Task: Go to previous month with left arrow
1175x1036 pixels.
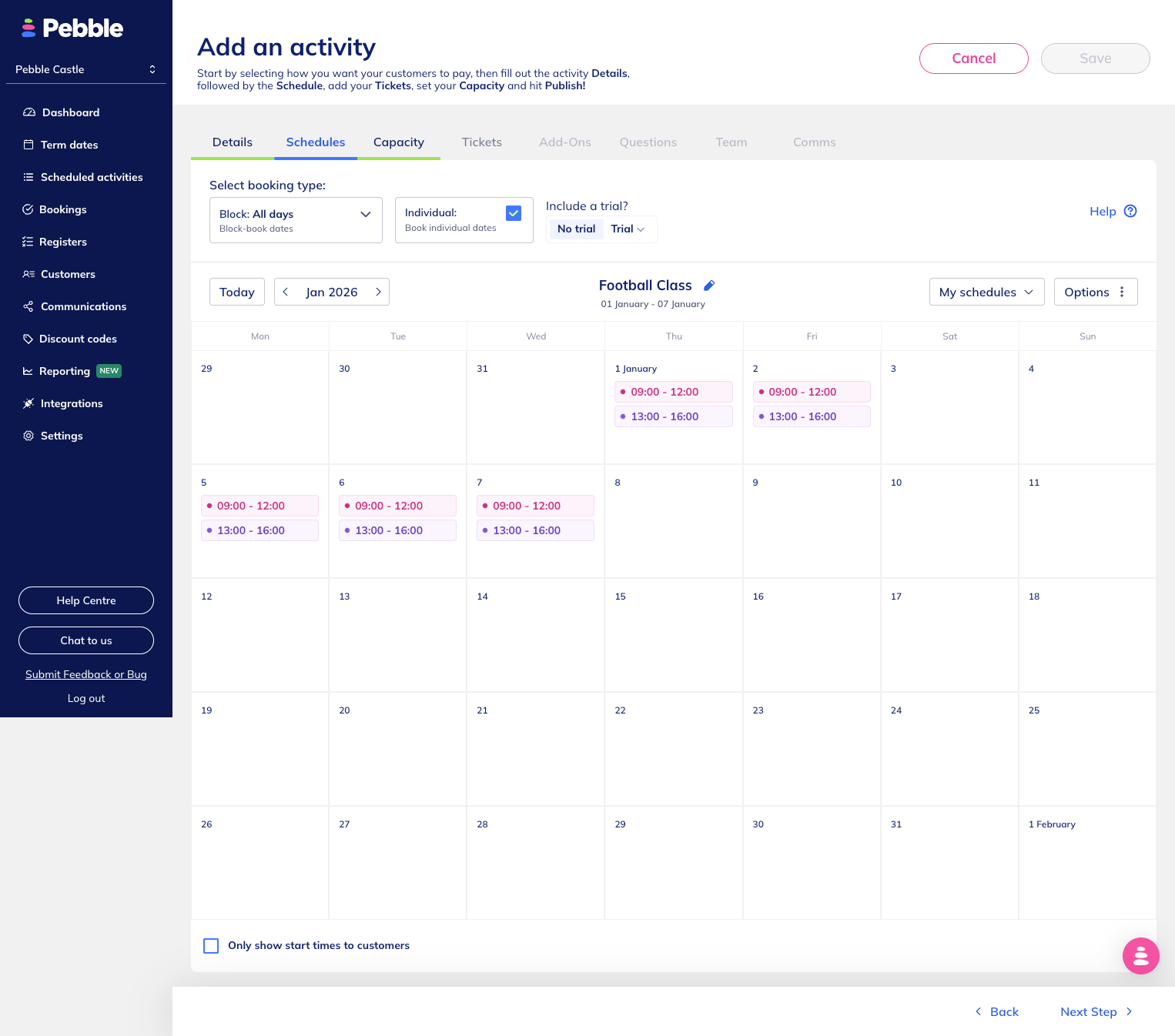Action: (x=286, y=292)
